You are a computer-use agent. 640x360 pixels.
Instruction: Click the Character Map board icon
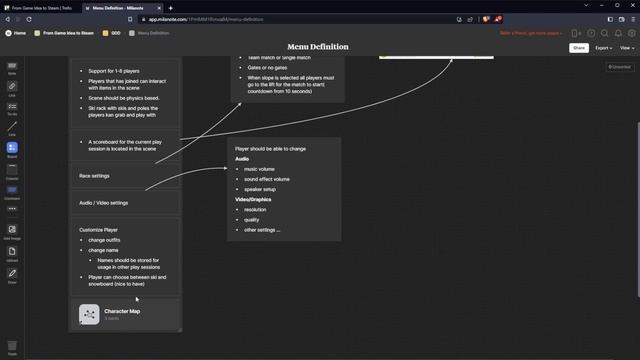point(89,314)
